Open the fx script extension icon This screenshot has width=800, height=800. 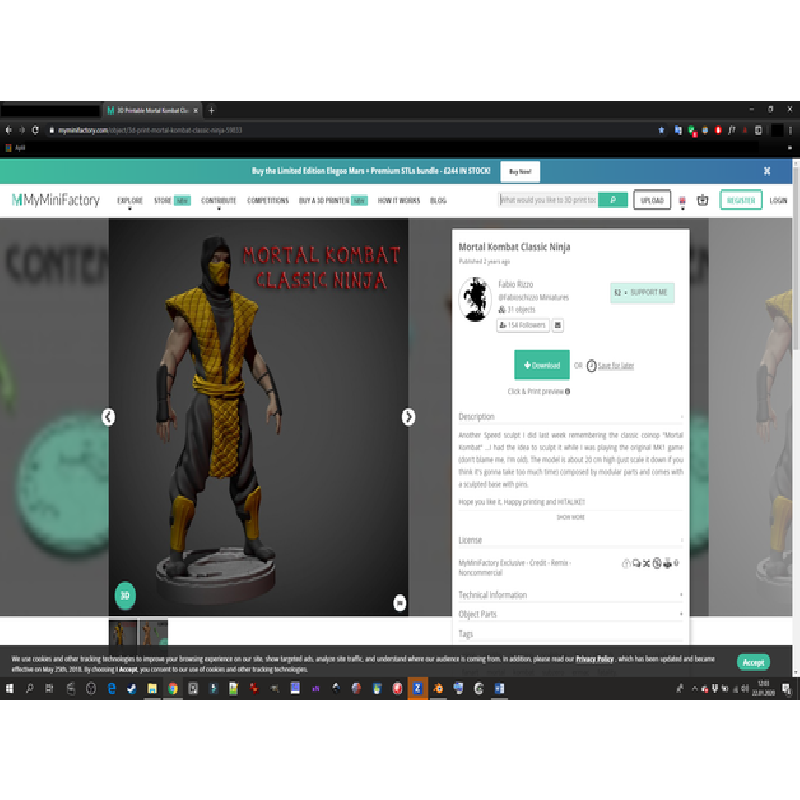click(732, 130)
